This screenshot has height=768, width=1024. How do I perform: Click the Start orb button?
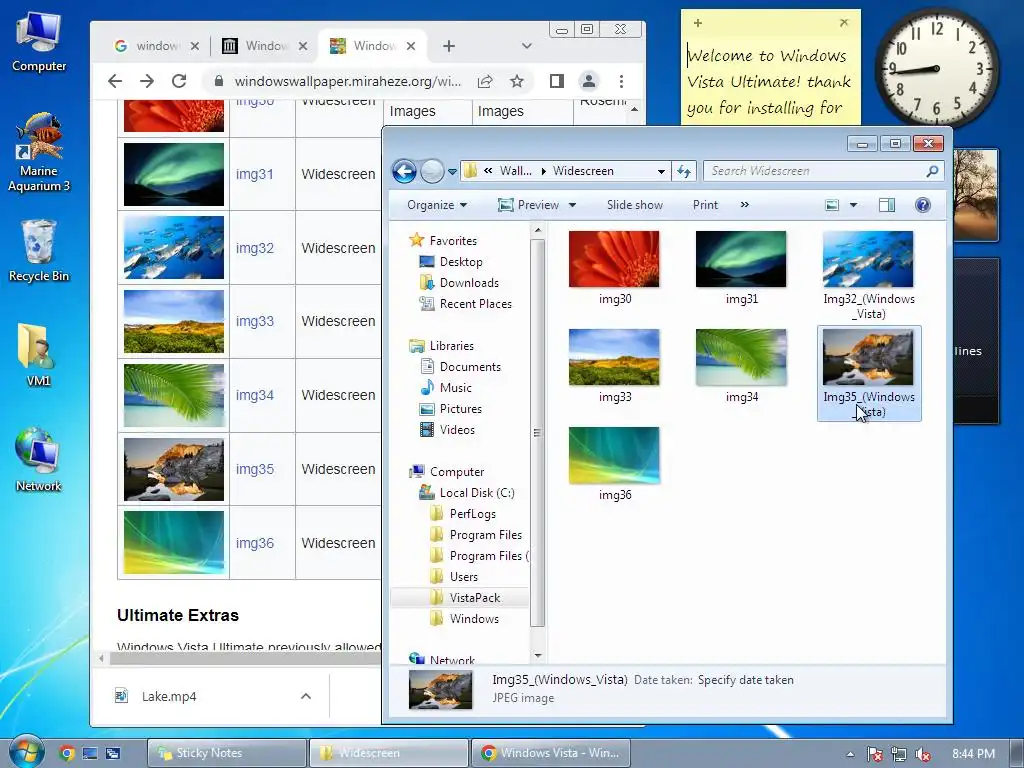26,752
